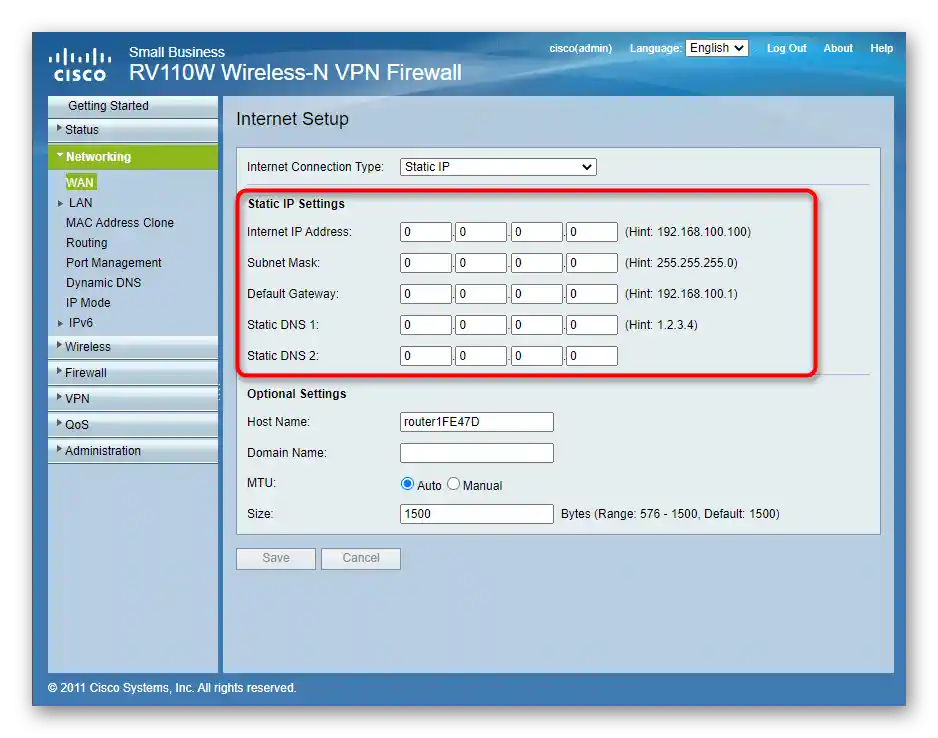Open MAC Address Clone page

pyautogui.click(x=120, y=222)
